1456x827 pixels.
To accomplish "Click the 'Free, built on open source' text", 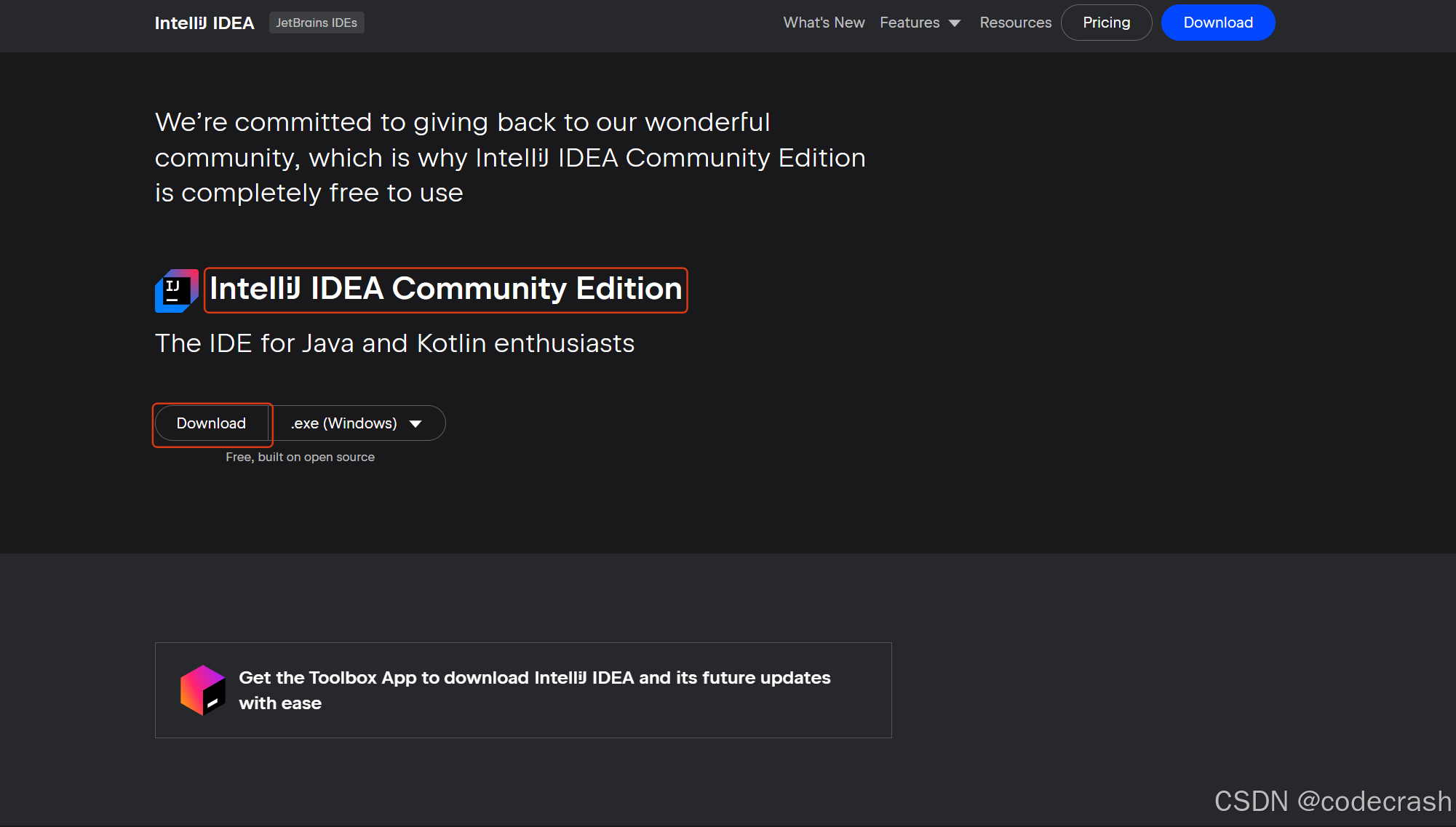I will coord(300,457).
